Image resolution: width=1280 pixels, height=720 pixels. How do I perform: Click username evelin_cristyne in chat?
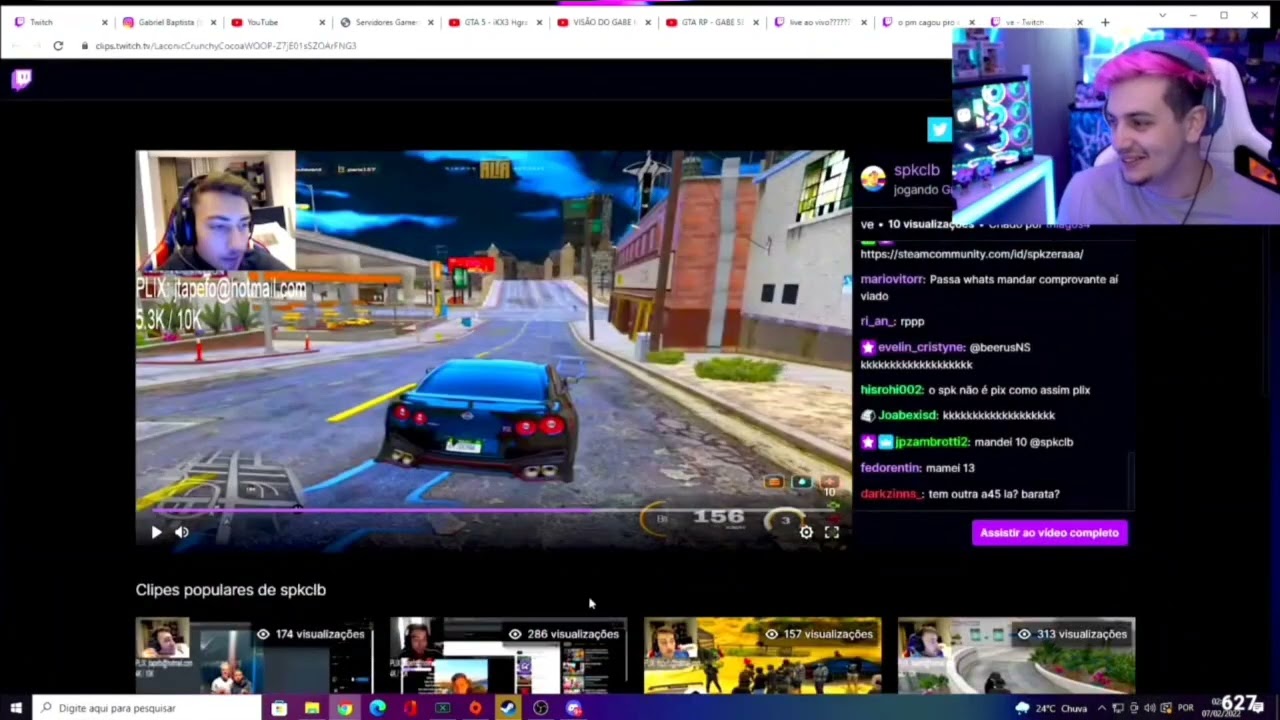click(x=921, y=347)
